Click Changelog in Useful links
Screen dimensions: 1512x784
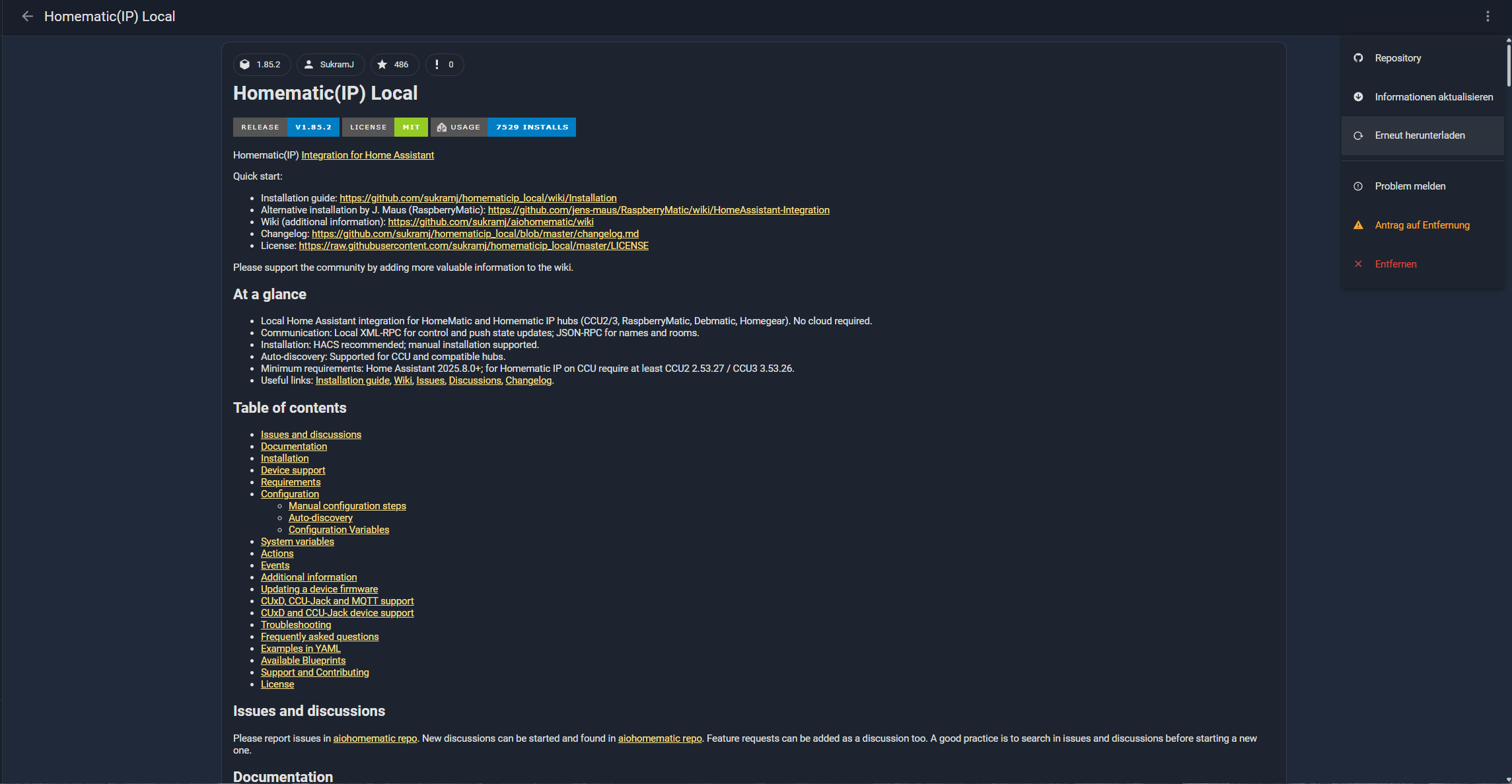(x=528, y=380)
